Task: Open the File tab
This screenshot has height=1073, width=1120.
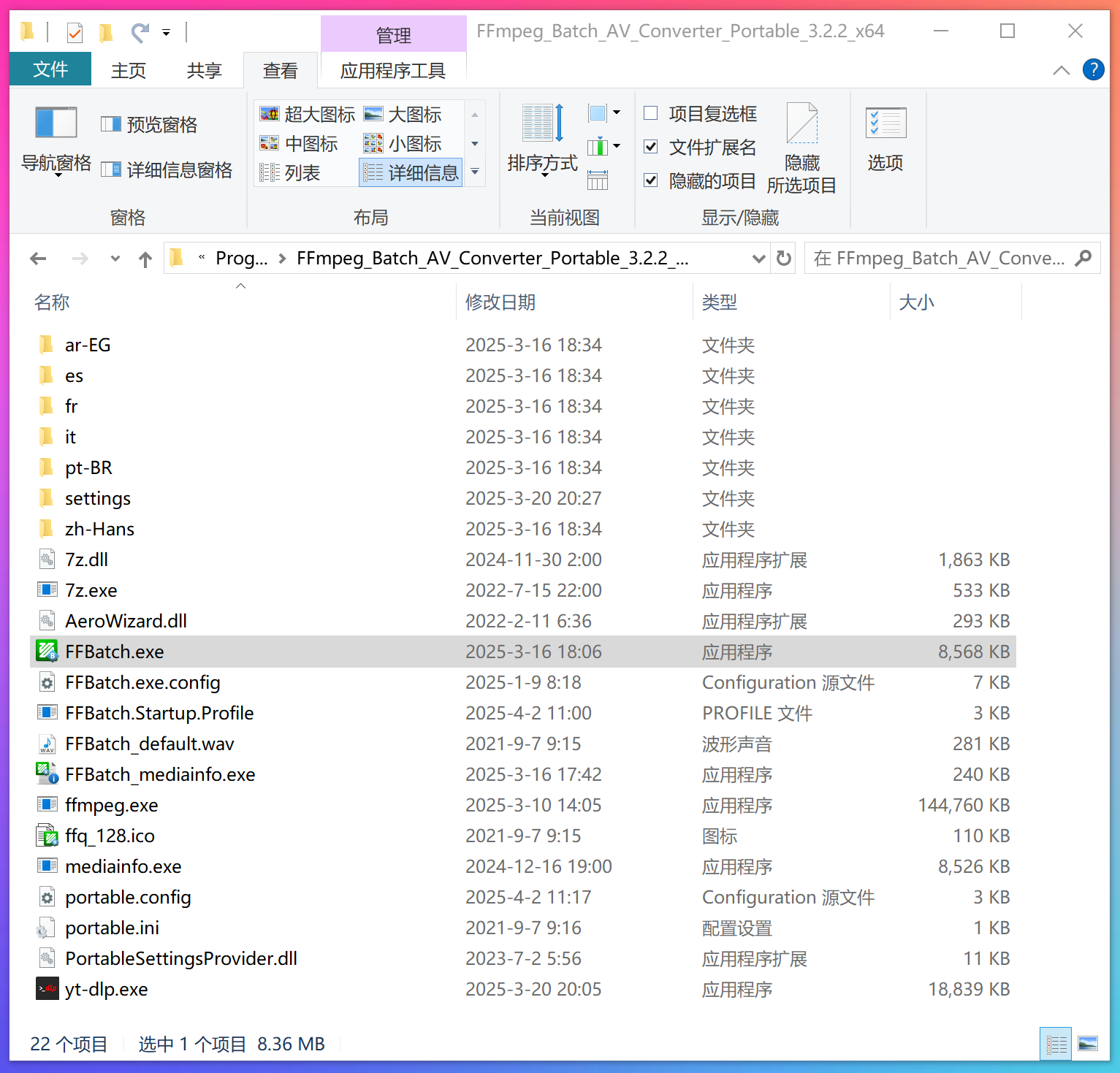Action: tap(50, 70)
